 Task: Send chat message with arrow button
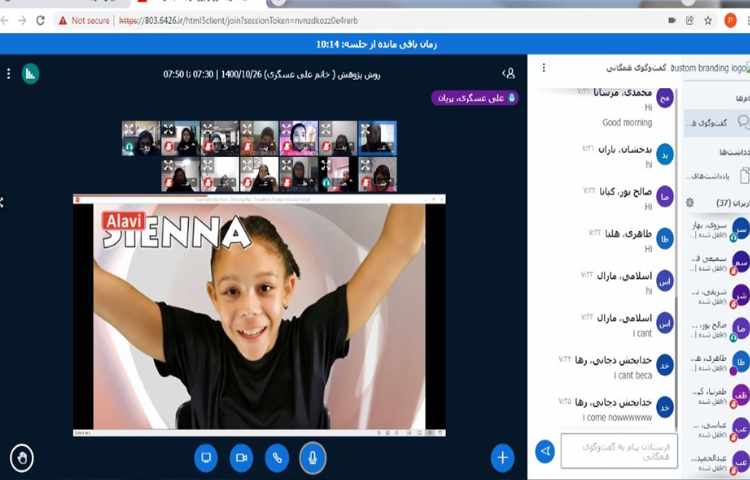pos(545,452)
